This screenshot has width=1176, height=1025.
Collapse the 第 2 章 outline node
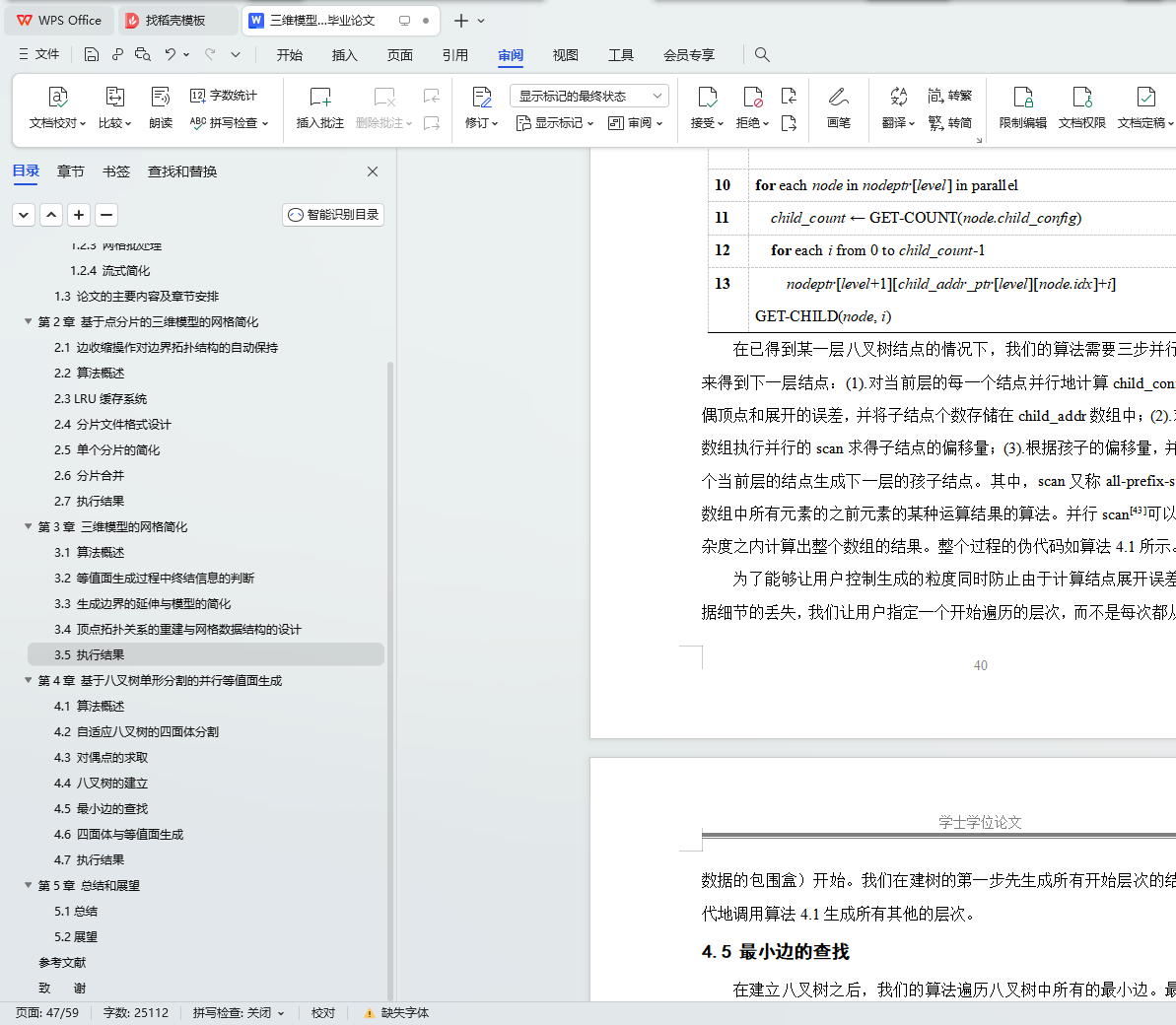point(28,321)
